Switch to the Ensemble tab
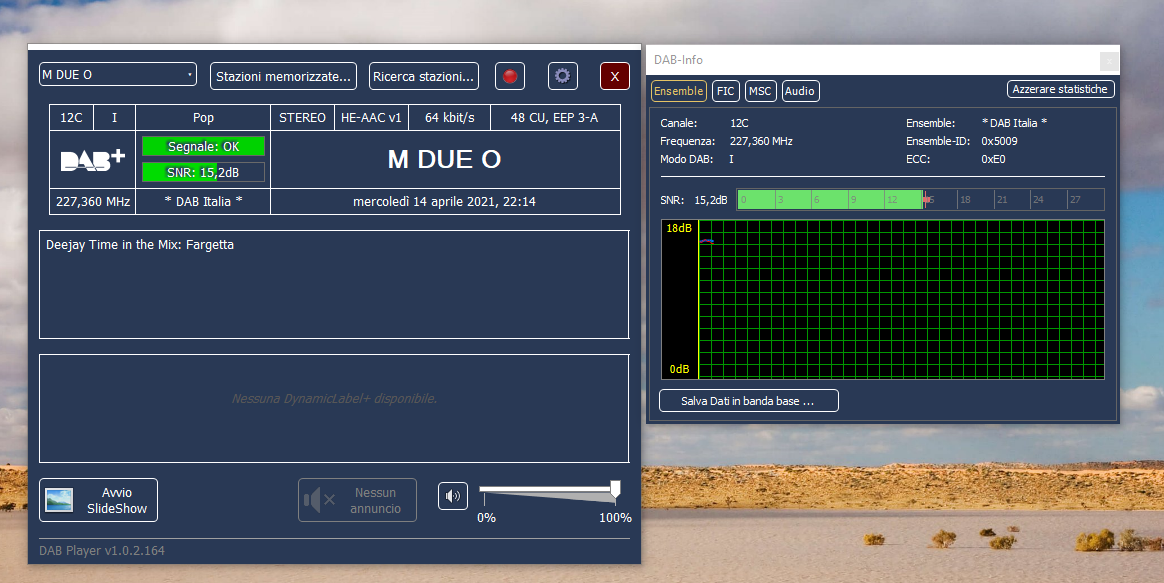Screen dimensions: 1164x583 tap(679, 91)
